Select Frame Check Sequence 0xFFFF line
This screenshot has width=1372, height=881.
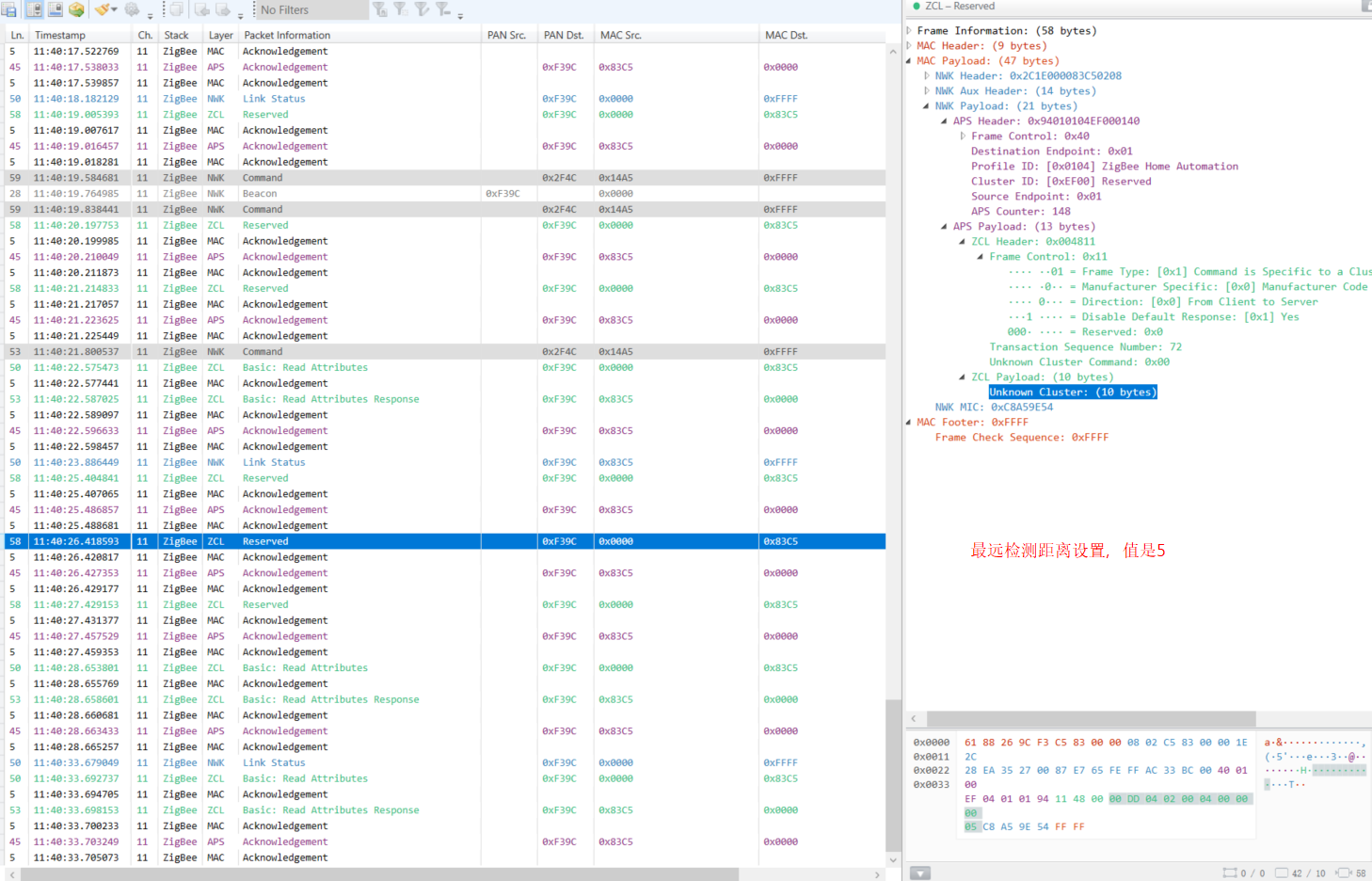[1022, 438]
